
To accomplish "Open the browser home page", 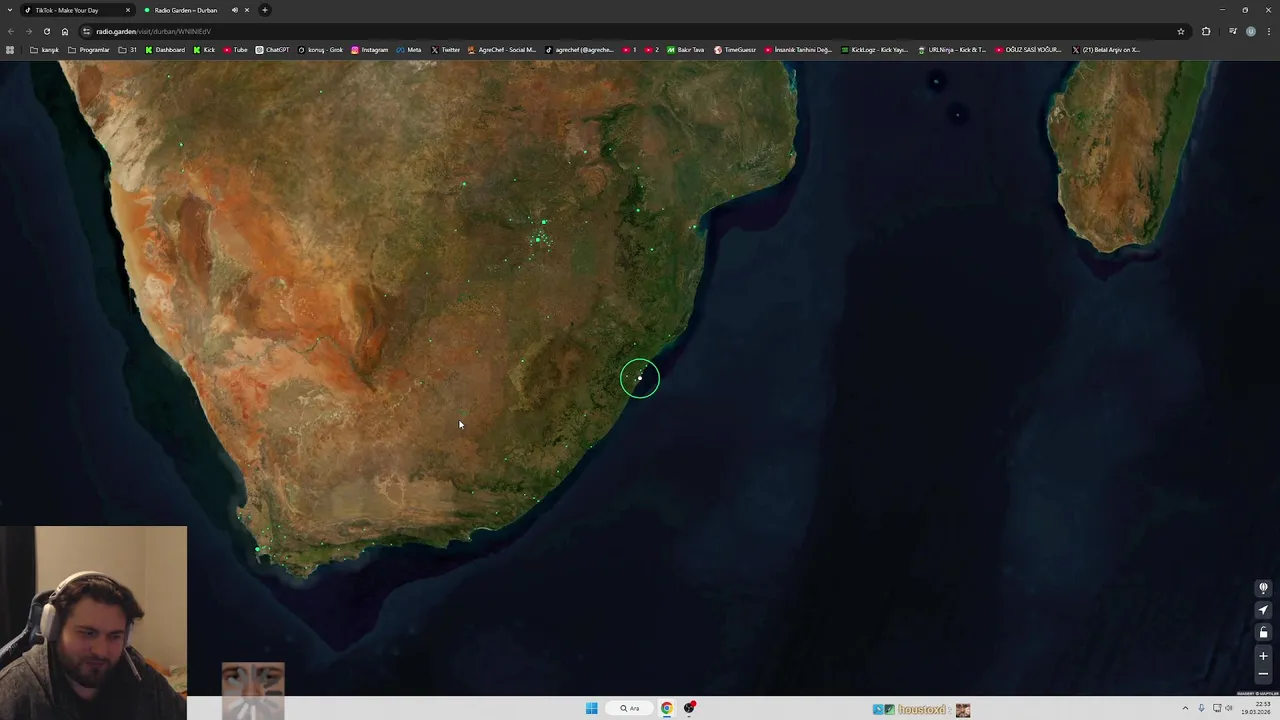I will pyautogui.click(x=65, y=31).
